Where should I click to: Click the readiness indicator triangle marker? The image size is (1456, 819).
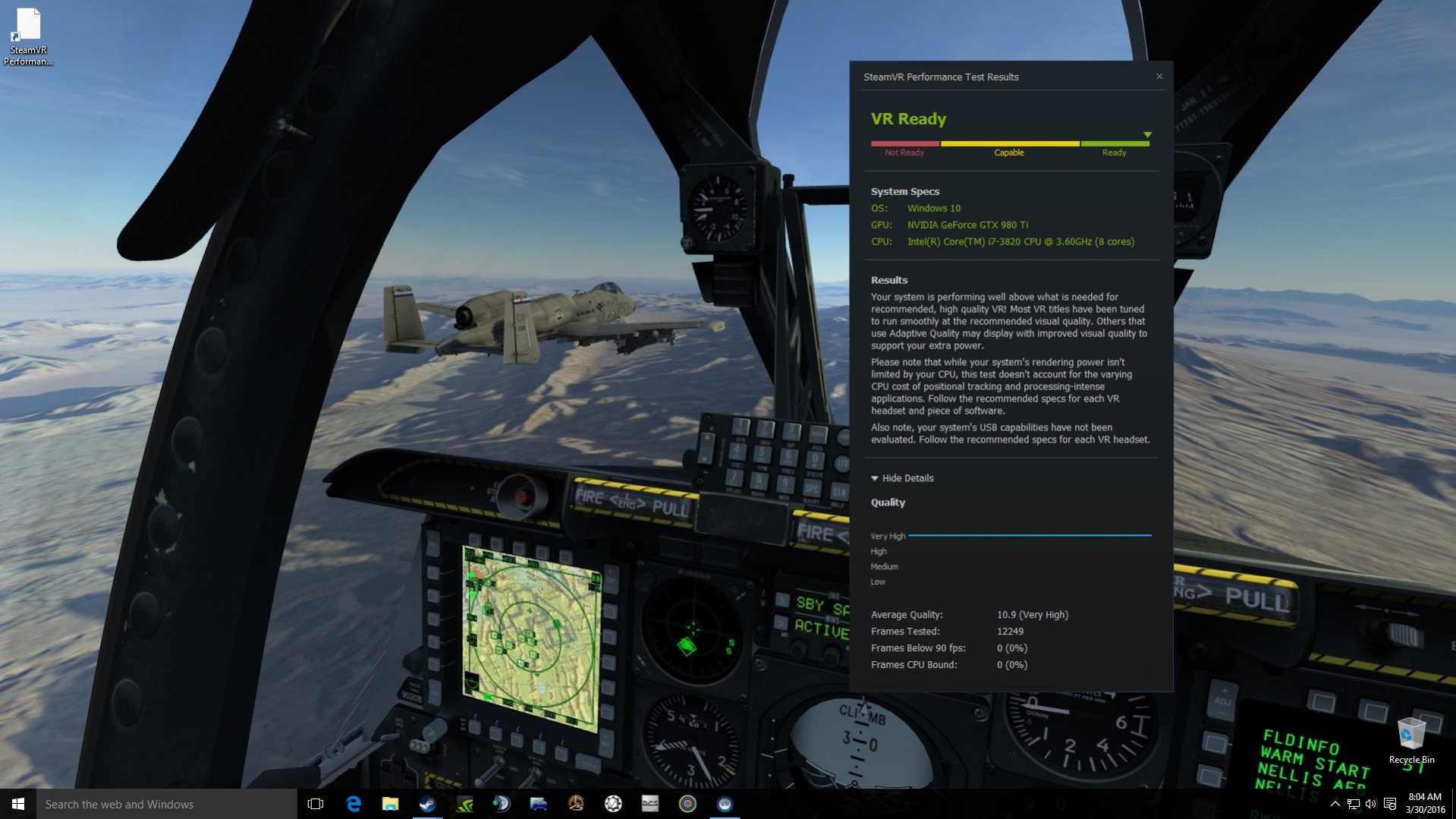click(1147, 135)
